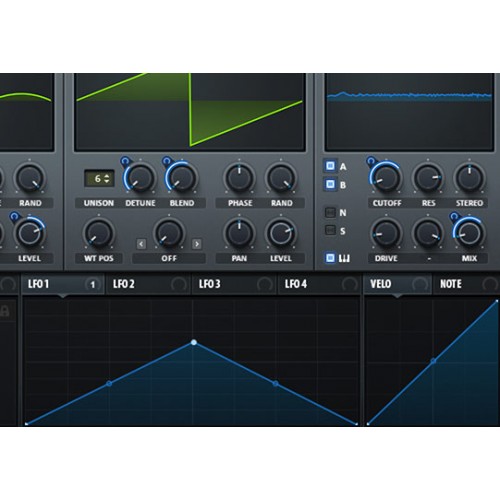Click the WT POS knob

tap(99, 233)
